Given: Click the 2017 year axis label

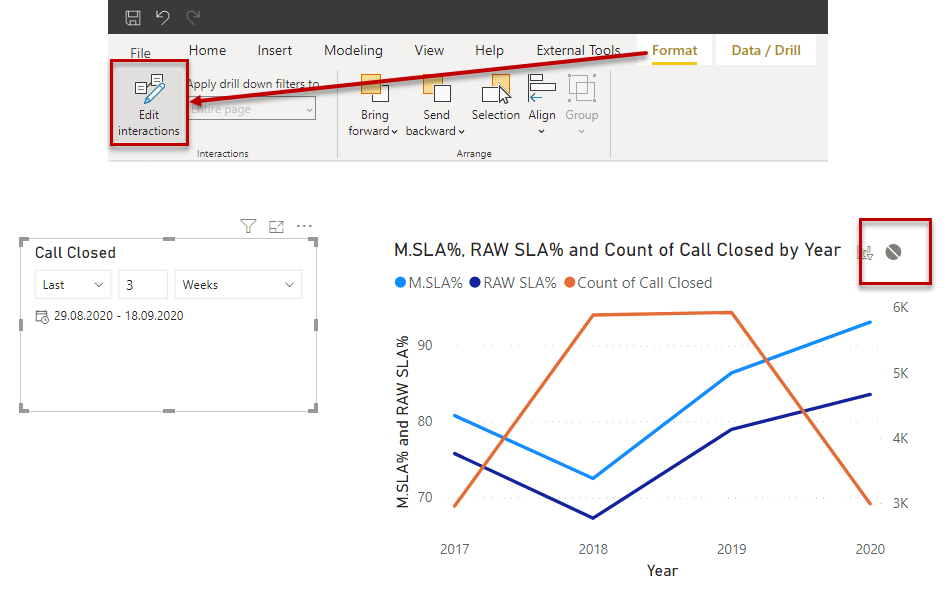Looking at the screenshot, I should pos(455,549).
